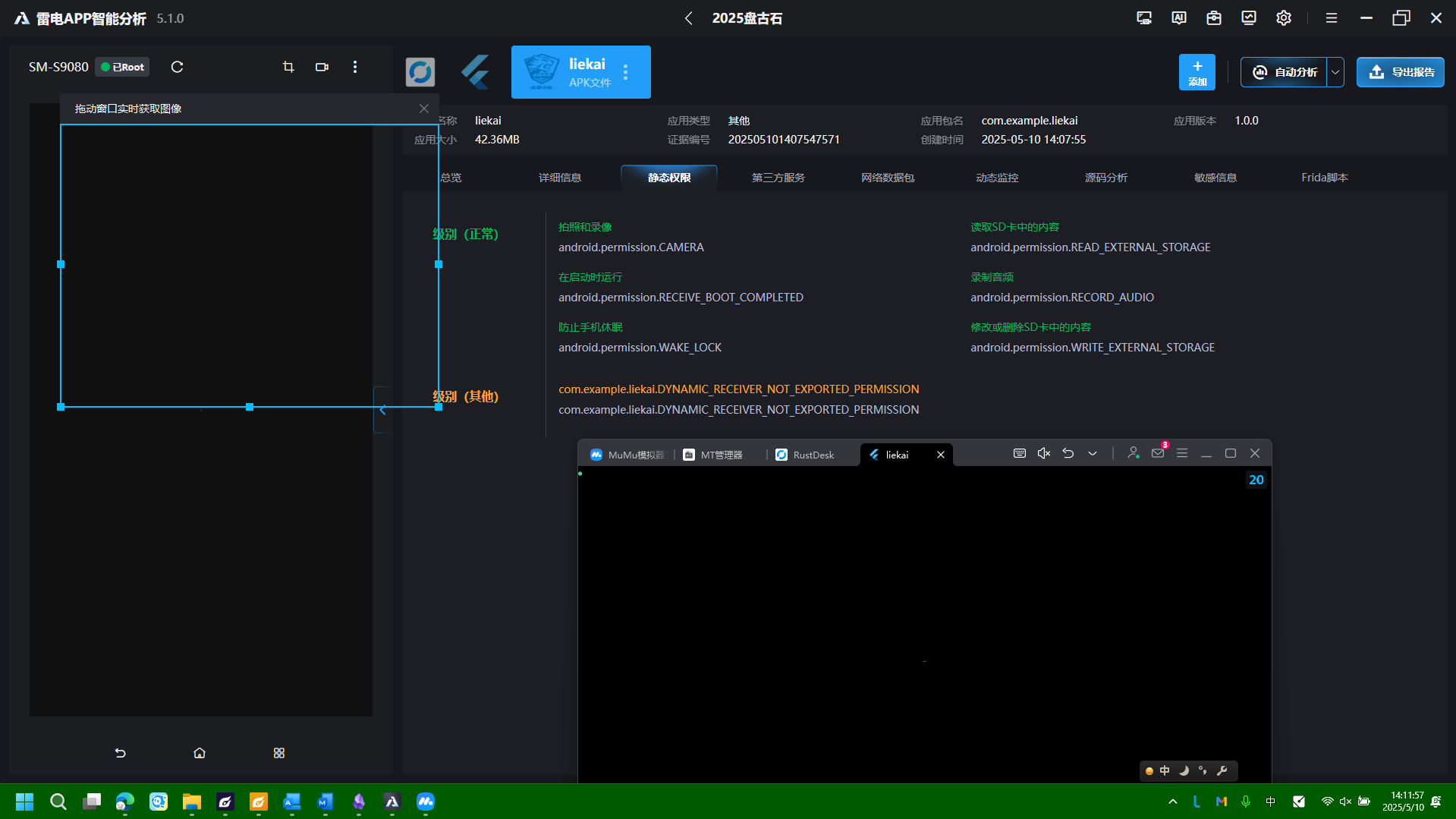The height and width of the screenshot is (819, 1456).
Task: Open keyboard mapping icon in MuMu toolbar
Action: [1020, 453]
